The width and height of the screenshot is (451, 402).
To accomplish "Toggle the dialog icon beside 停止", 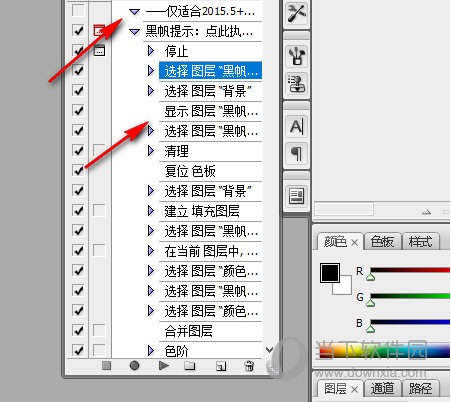I will (99, 51).
